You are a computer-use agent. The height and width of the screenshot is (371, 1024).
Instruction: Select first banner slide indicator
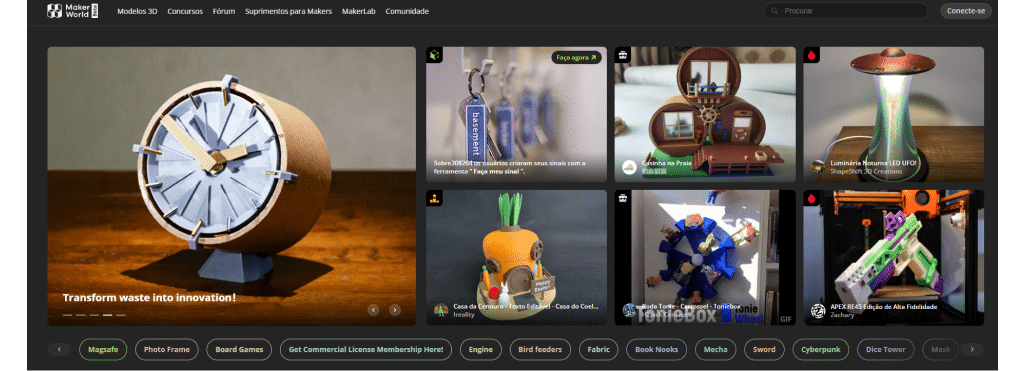pyautogui.click(x=67, y=315)
